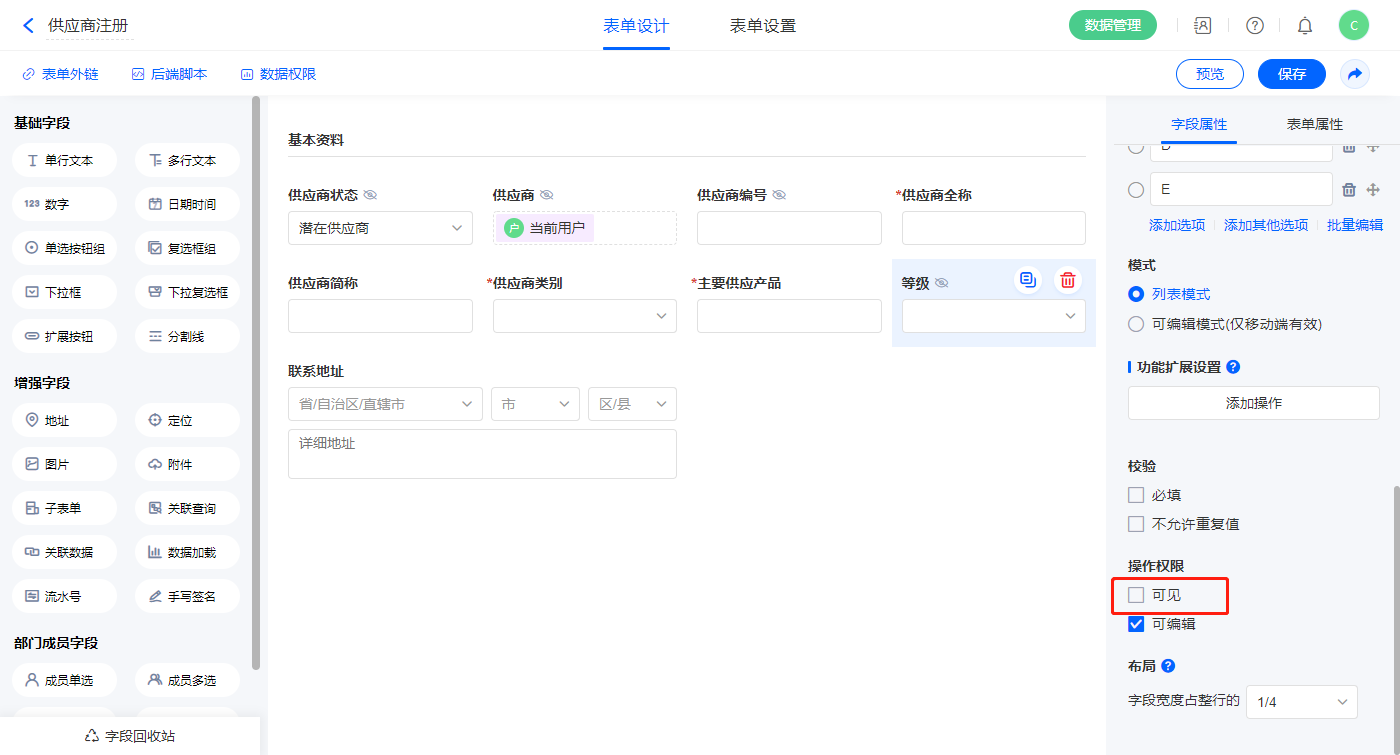Select 可编辑模式 radio button

click(1136, 324)
